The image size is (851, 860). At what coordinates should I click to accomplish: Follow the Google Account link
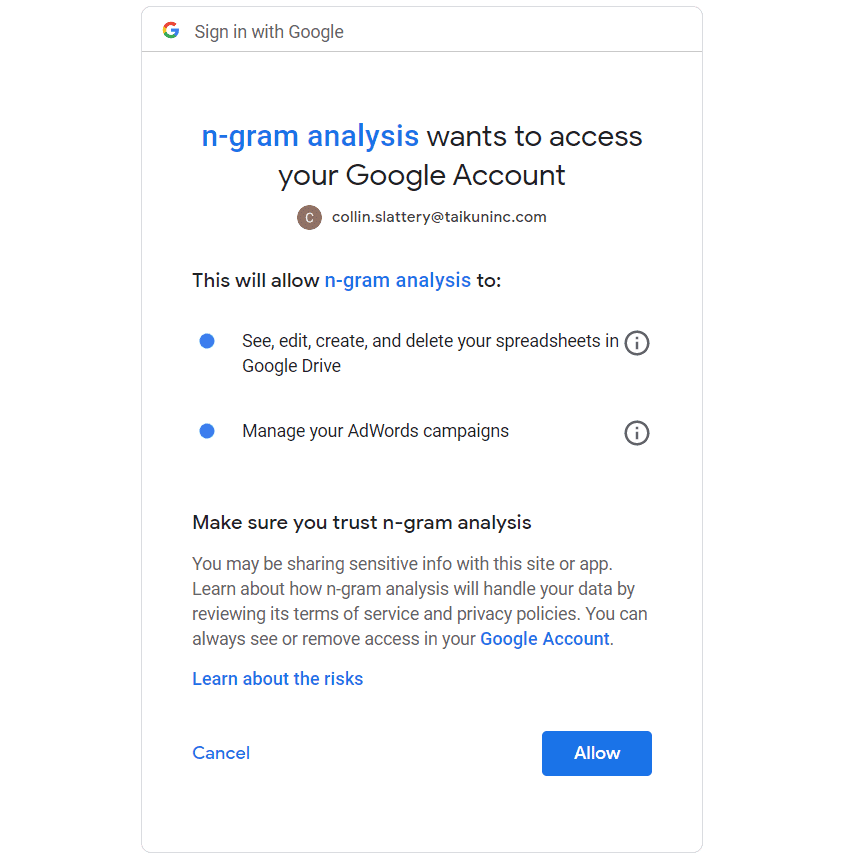544,639
